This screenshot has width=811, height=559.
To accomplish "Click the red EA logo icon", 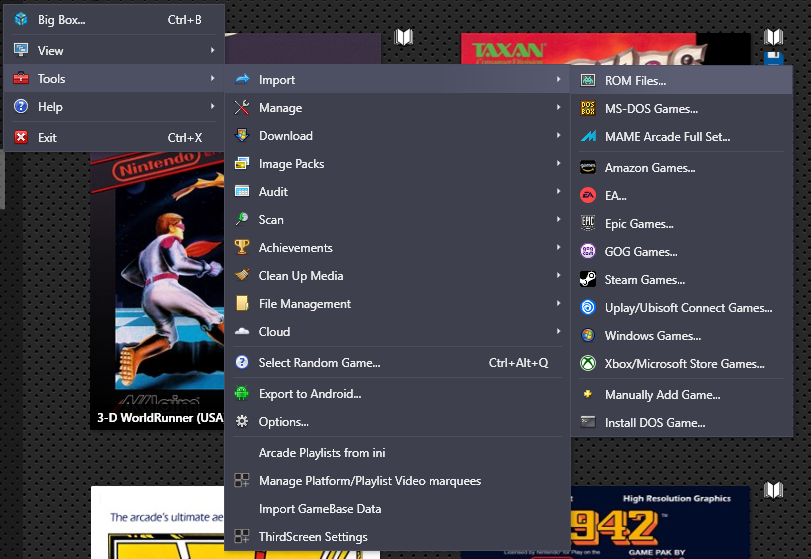I will (x=588, y=195).
